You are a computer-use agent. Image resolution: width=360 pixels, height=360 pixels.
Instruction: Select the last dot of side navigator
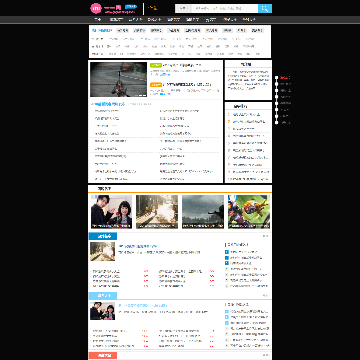tap(276, 123)
